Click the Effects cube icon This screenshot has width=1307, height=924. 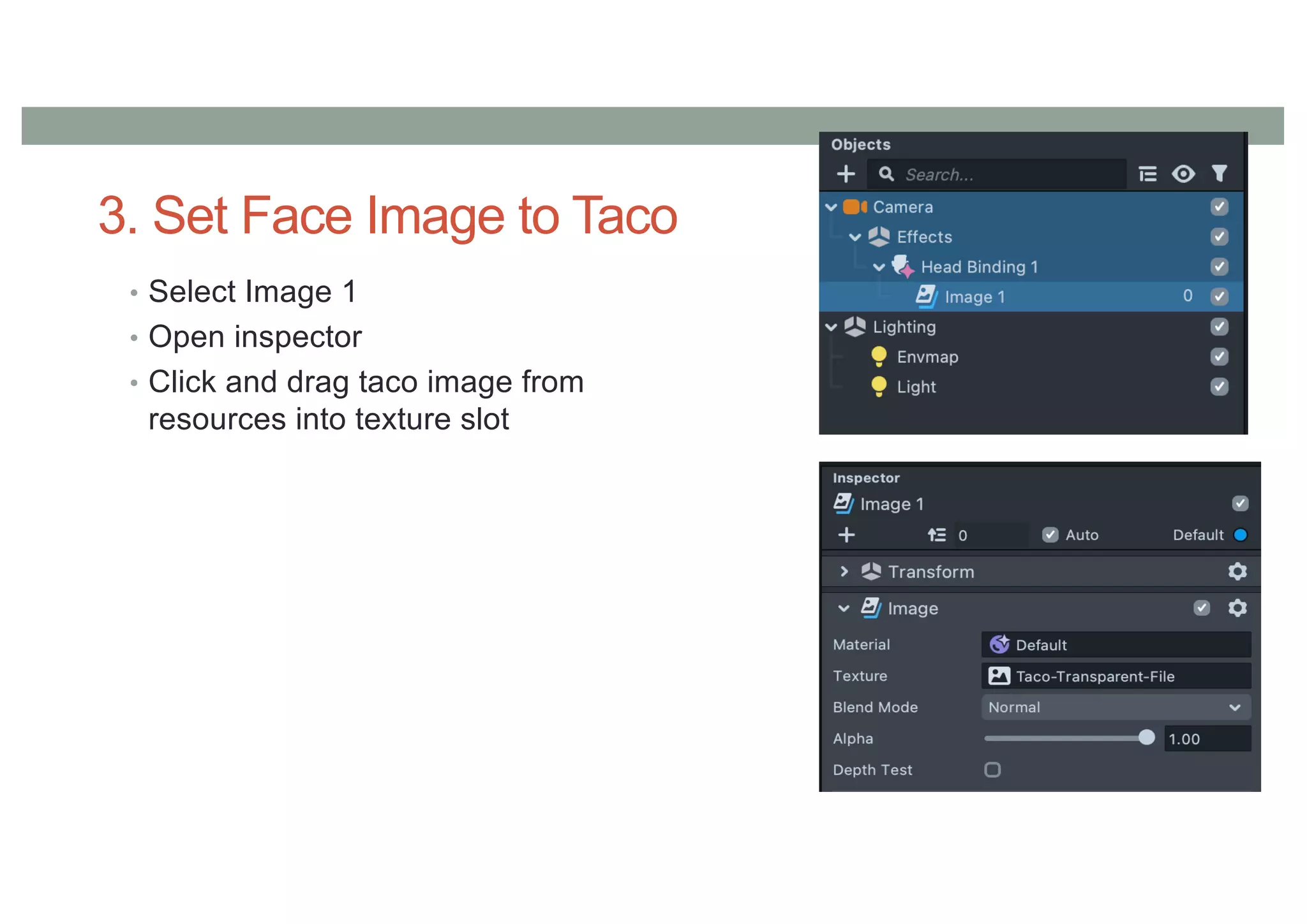tap(879, 237)
